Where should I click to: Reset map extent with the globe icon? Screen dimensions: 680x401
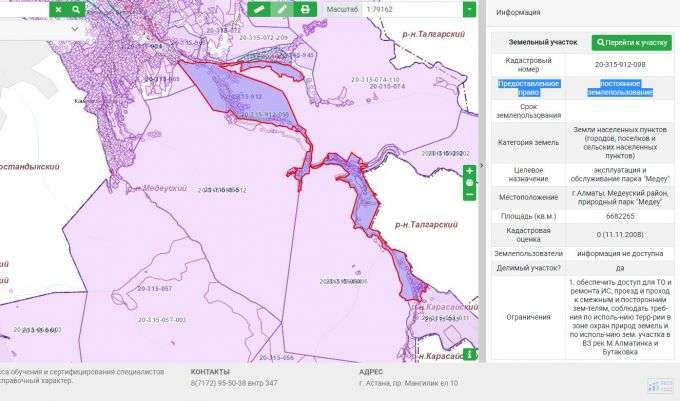(470, 183)
